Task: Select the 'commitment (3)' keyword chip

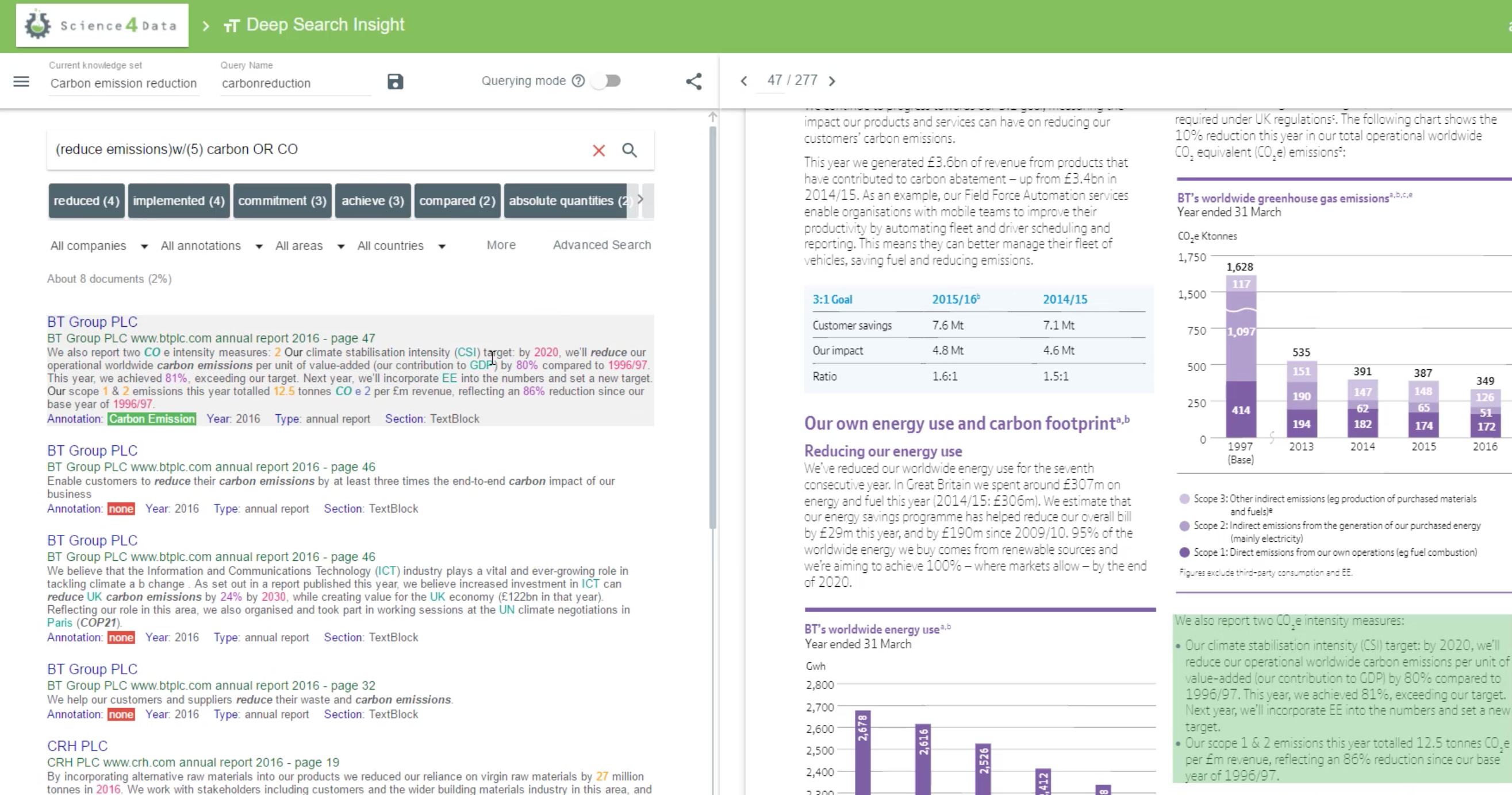Action: pos(282,201)
